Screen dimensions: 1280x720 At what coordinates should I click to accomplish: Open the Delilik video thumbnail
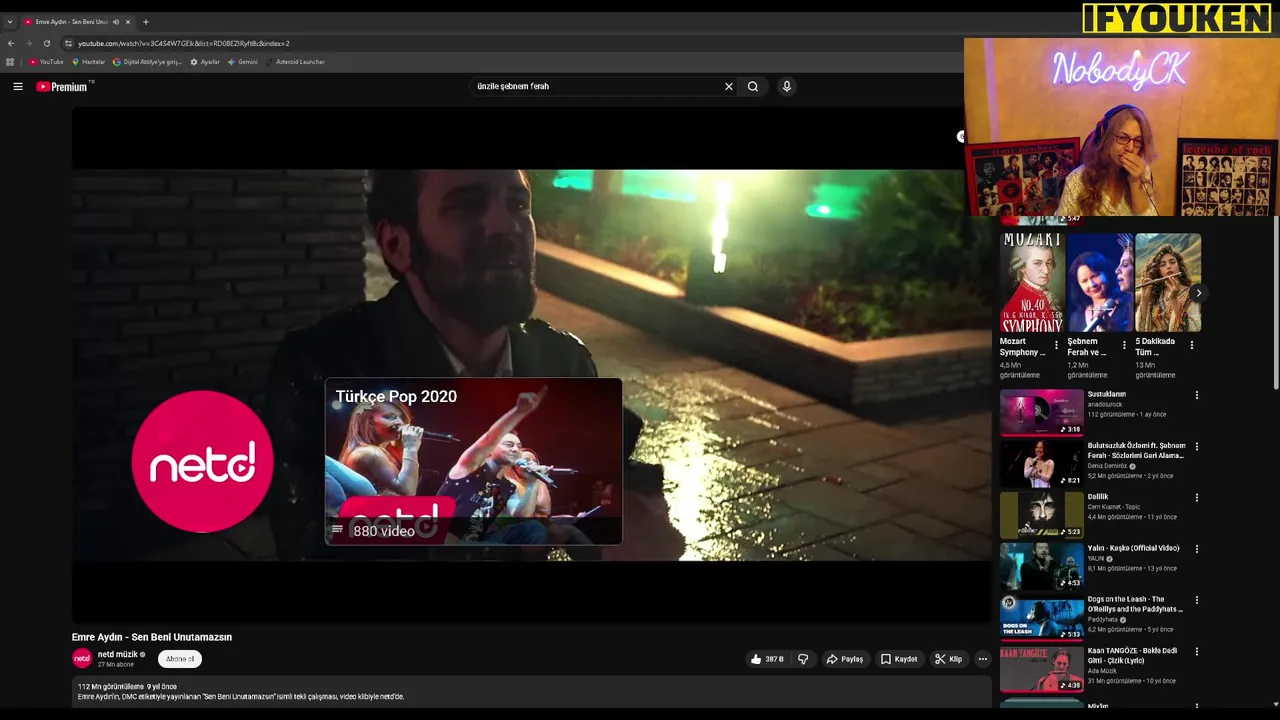[1041, 515]
